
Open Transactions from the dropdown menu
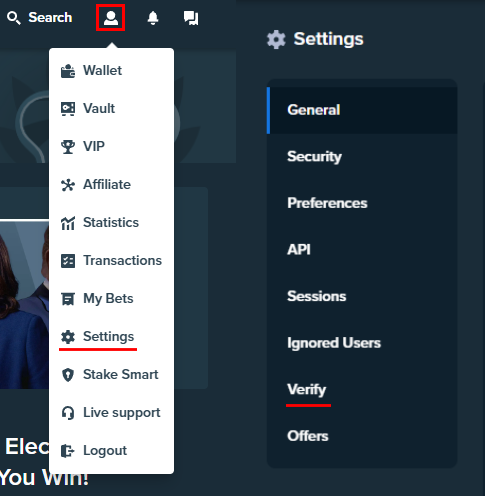tap(111, 261)
